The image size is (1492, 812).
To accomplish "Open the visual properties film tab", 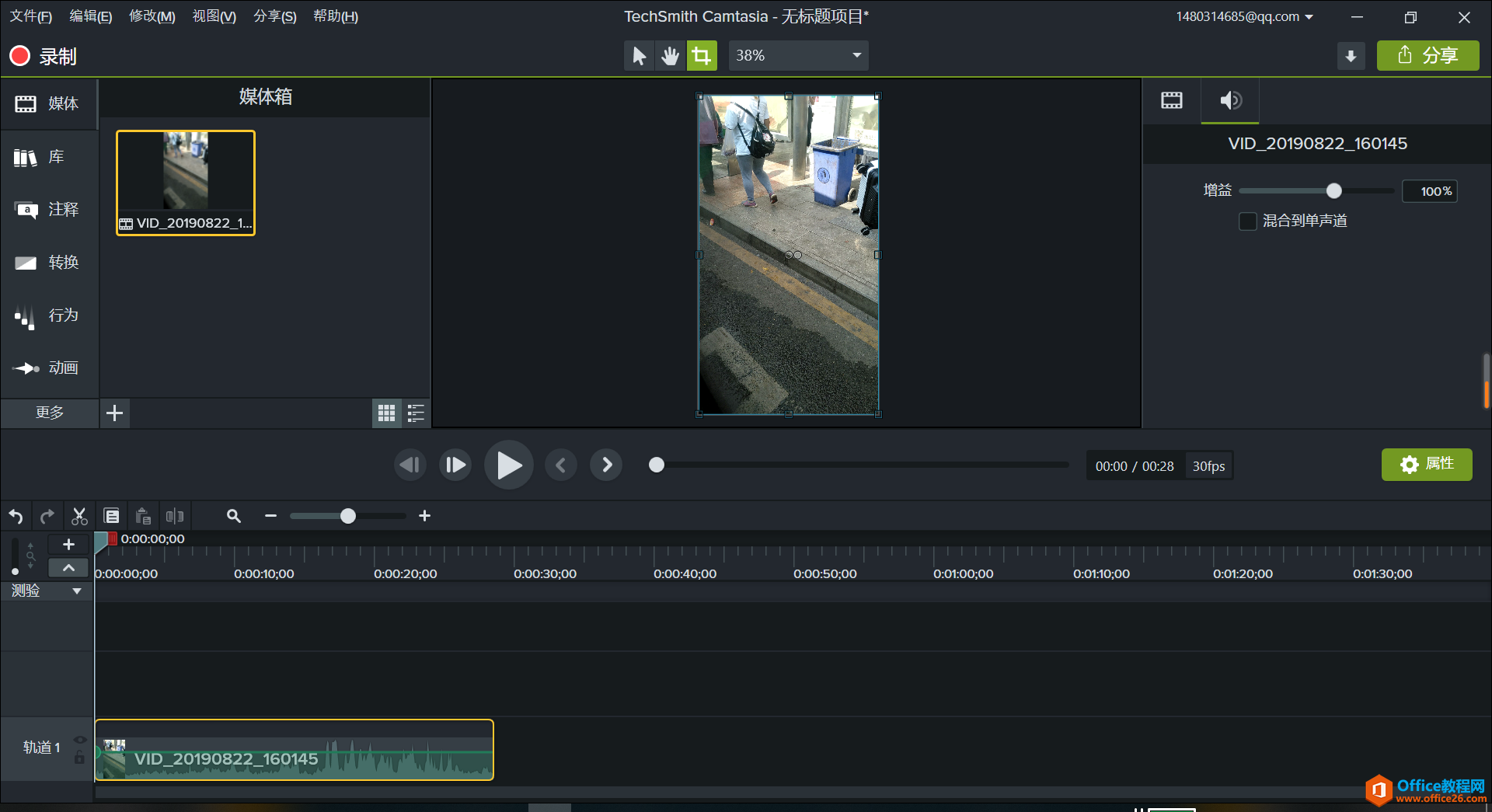I will pos(1171,100).
